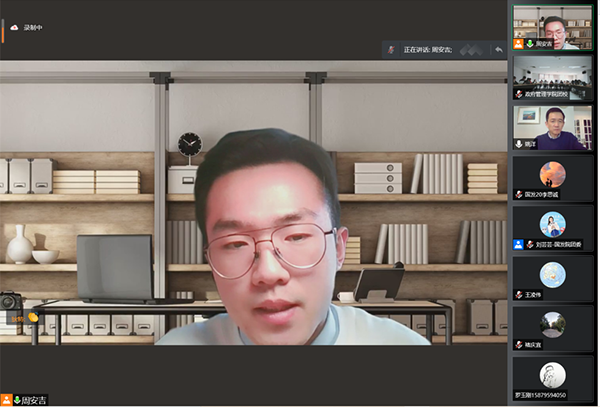
Task: Click 王凌伟's globe avatar
Action: [x=552, y=275]
